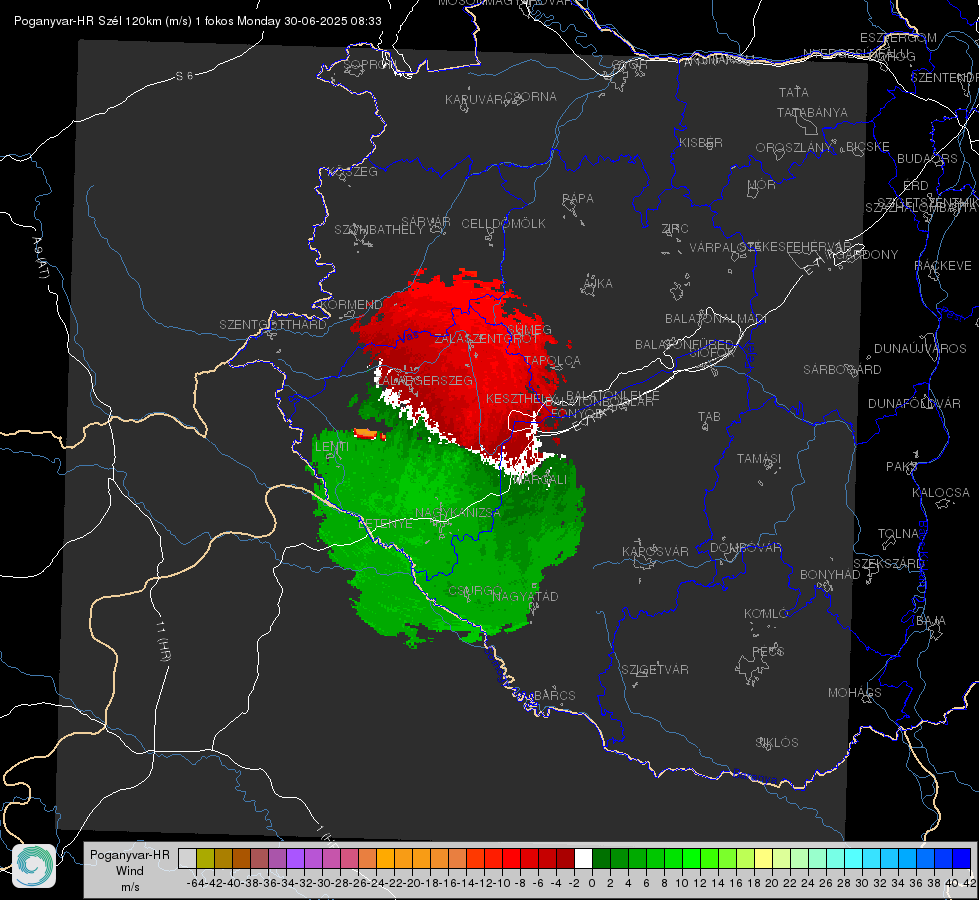Click the BONYHAD city label
The image size is (979, 900).
click(830, 575)
